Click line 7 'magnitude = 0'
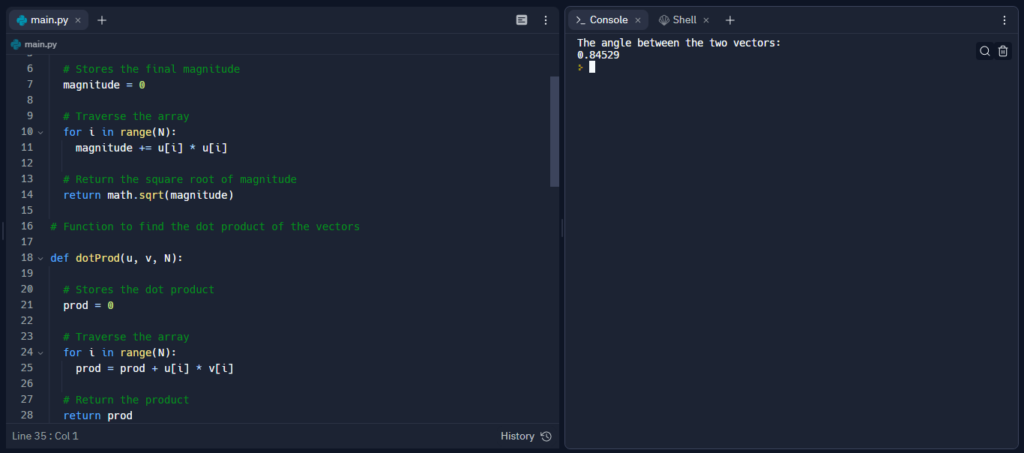The height and width of the screenshot is (453, 1024). pyautogui.click(x=104, y=85)
